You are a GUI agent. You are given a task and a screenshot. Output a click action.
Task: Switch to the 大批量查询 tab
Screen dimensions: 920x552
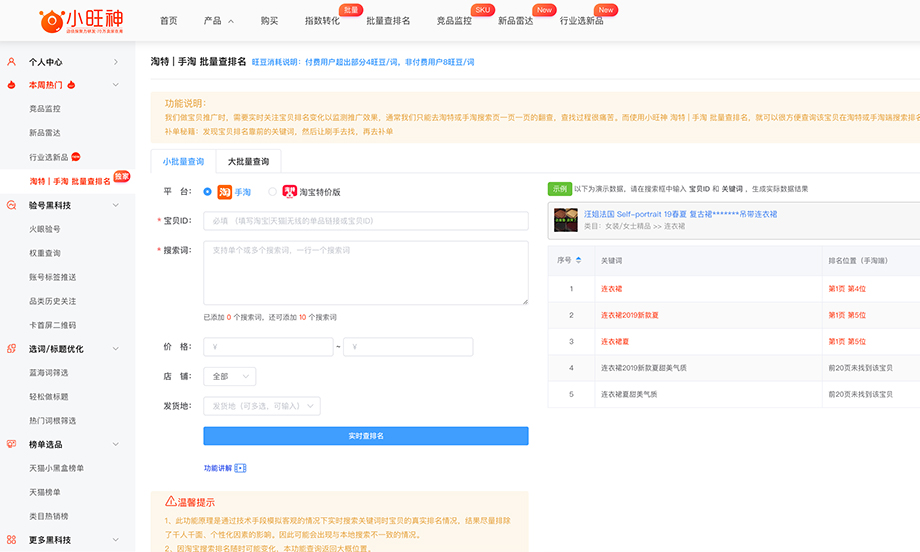tap(248, 161)
